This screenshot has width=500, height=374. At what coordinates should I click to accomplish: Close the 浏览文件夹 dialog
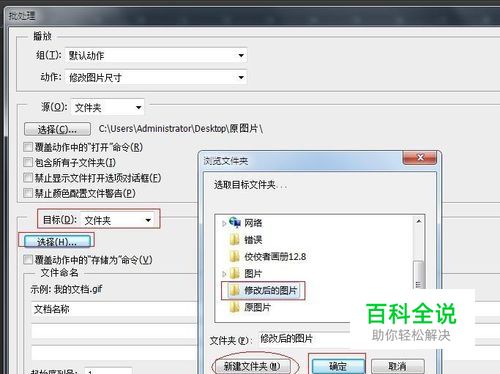tap(420, 157)
